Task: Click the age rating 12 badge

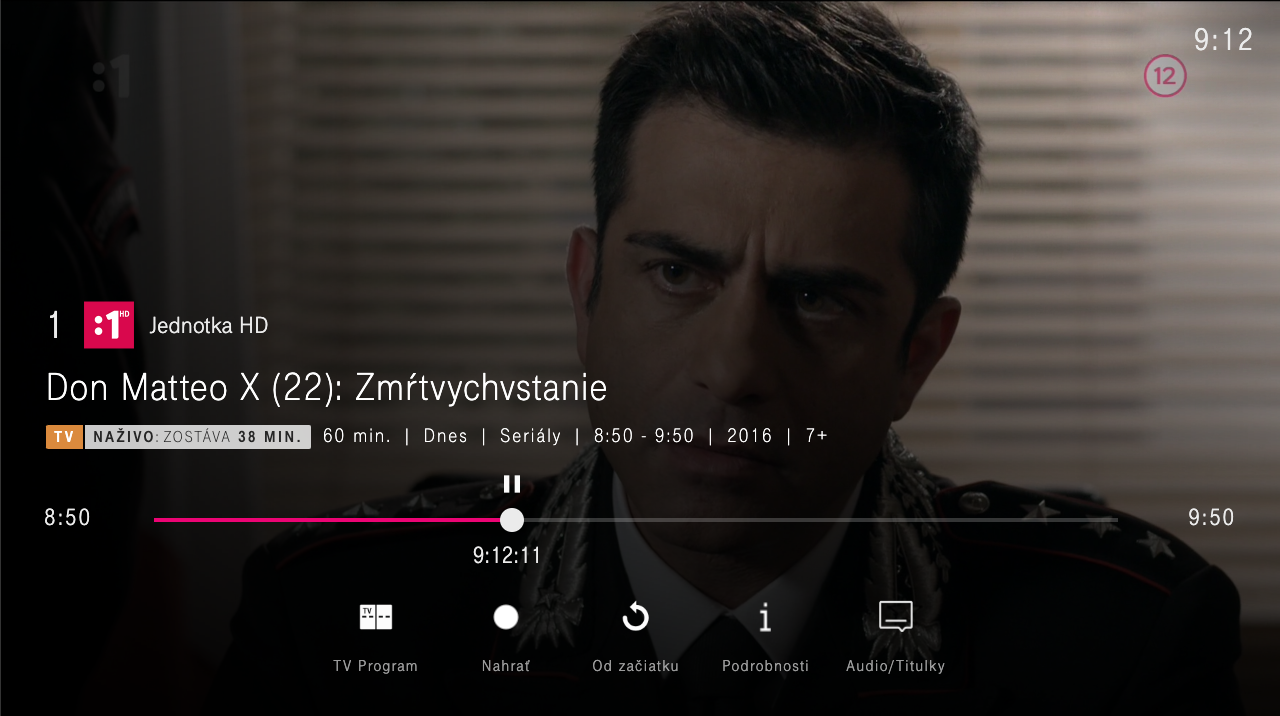Action: [1165, 76]
